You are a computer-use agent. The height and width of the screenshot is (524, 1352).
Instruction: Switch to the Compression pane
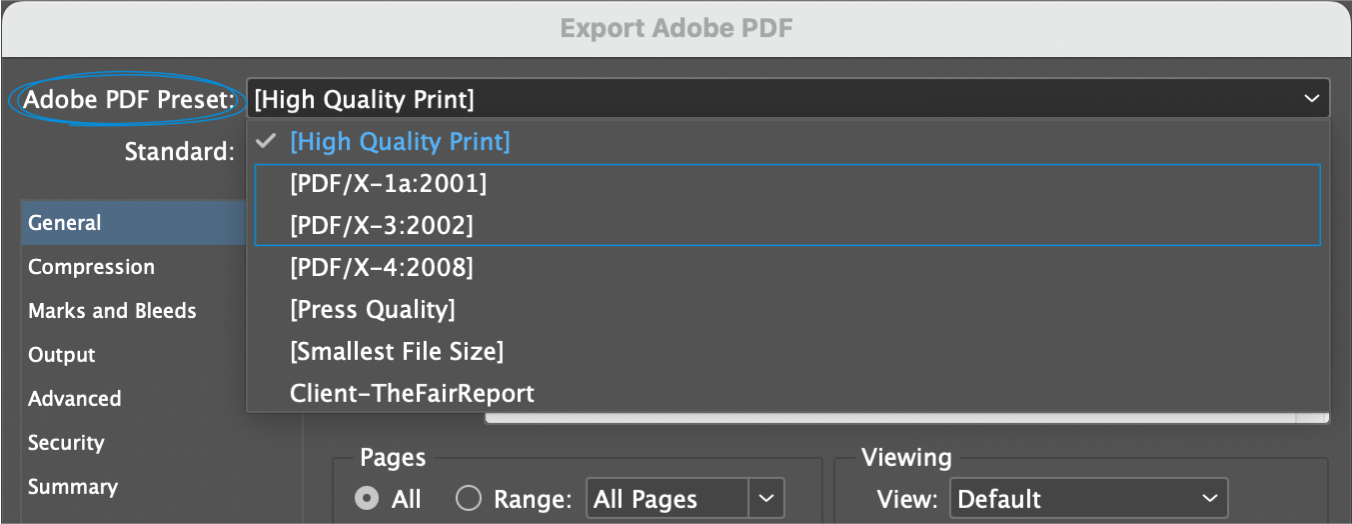(91, 267)
